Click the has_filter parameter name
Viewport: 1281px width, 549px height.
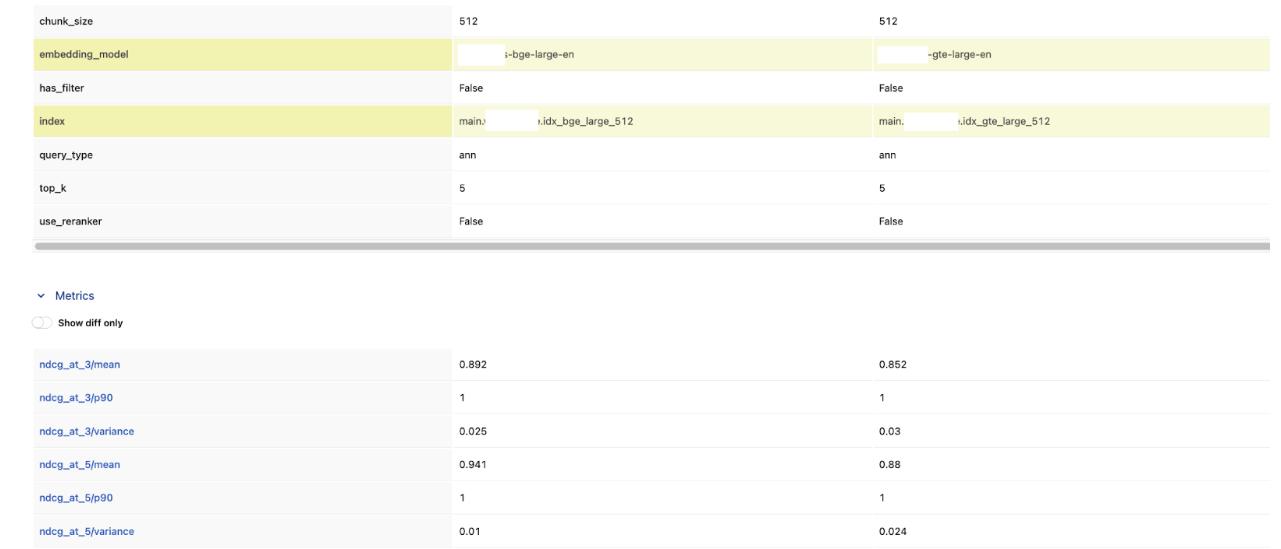(62, 88)
